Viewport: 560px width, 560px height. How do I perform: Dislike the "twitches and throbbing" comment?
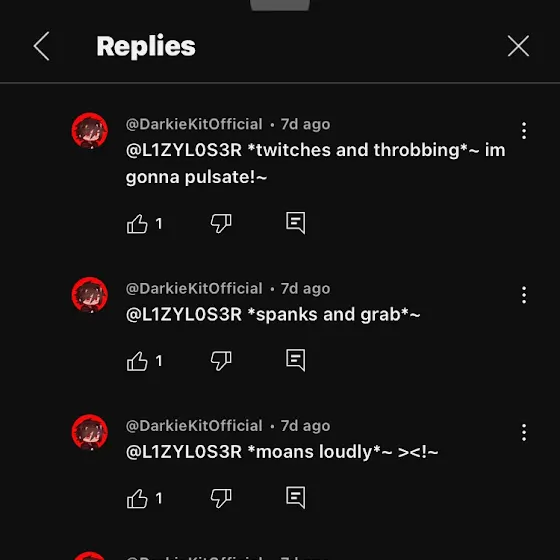pos(221,224)
